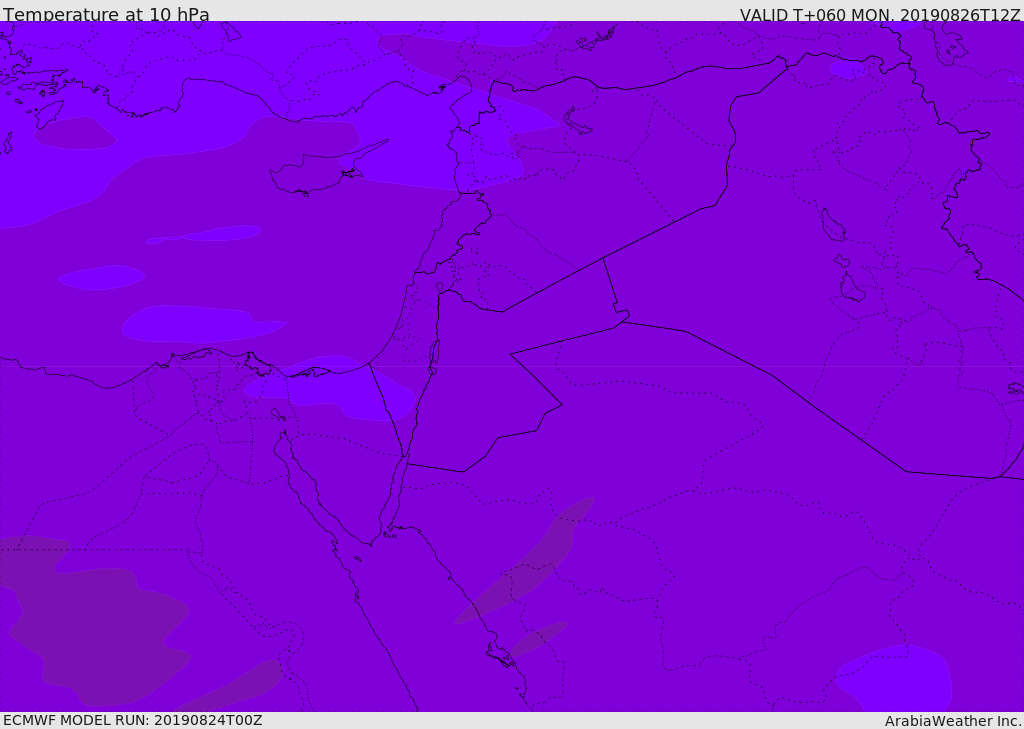
Task: Click the 'ArabiaWeather Inc' credit text
Action: pyautogui.click(x=953, y=721)
